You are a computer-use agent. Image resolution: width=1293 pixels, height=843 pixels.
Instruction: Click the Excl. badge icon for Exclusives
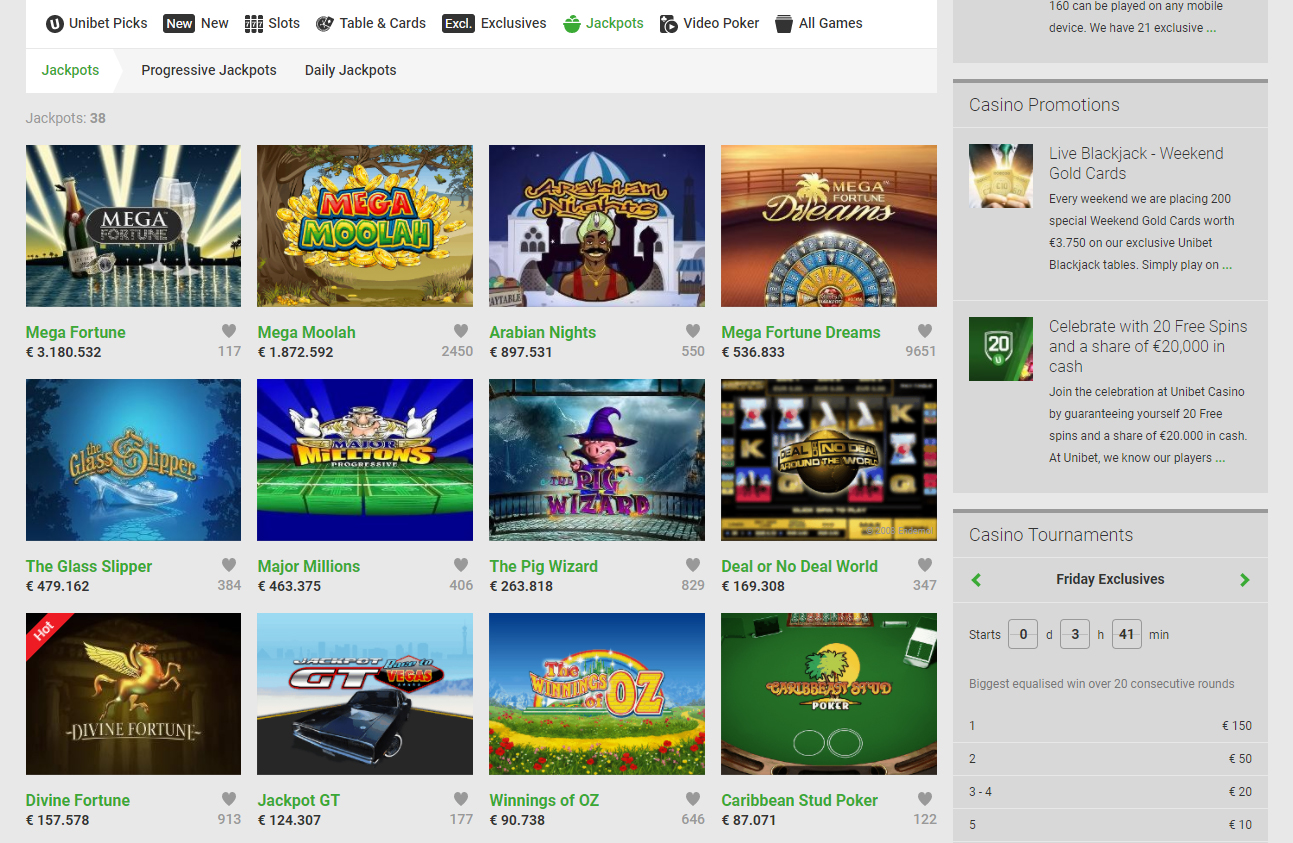[x=458, y=23]
